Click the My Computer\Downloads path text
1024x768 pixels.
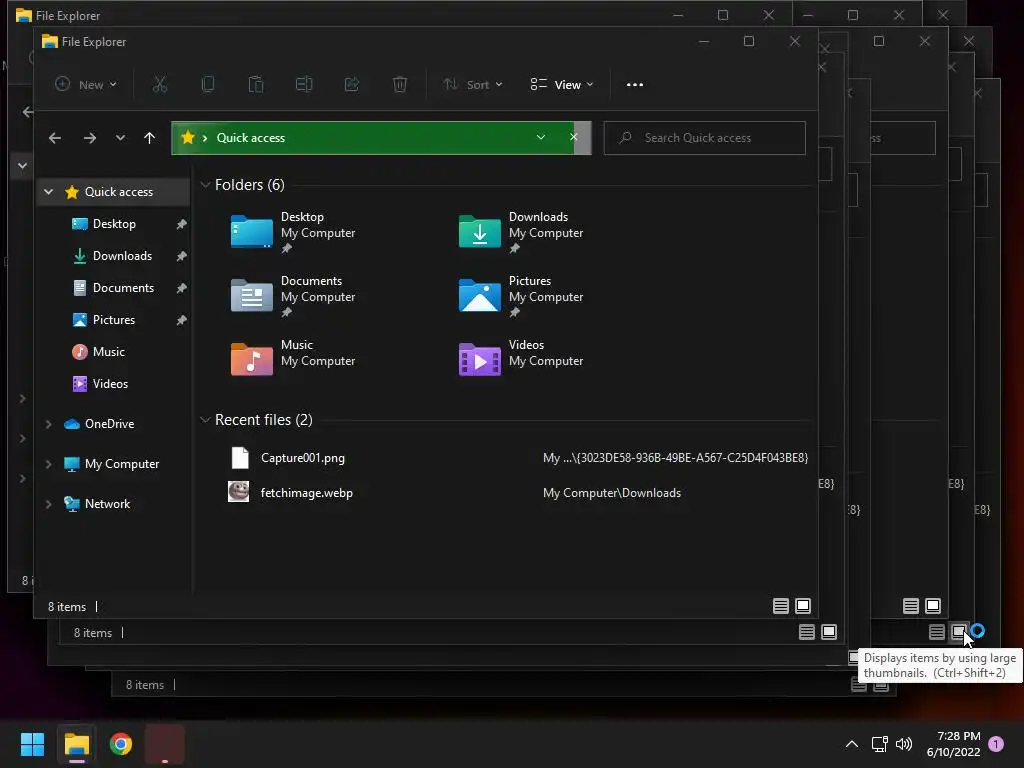coord(612,493)
